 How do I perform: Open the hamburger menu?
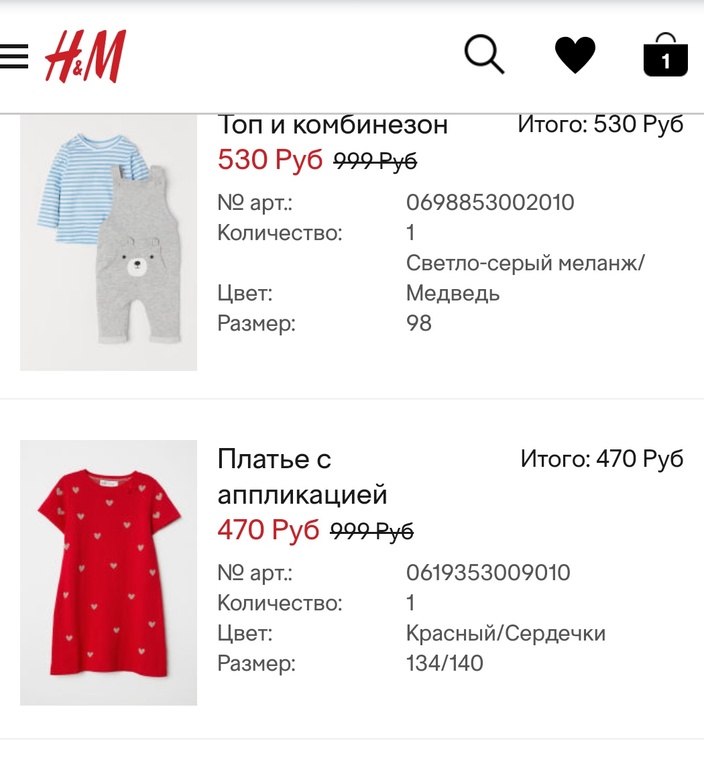tap(14, 56)
